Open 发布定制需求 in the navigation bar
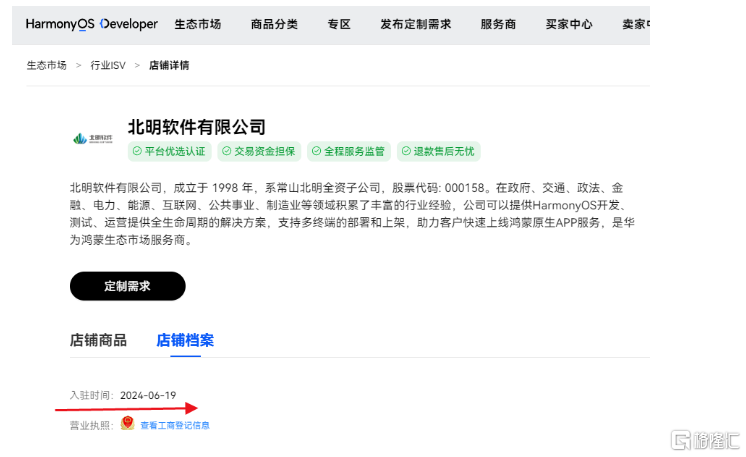 tap(416, 24)
